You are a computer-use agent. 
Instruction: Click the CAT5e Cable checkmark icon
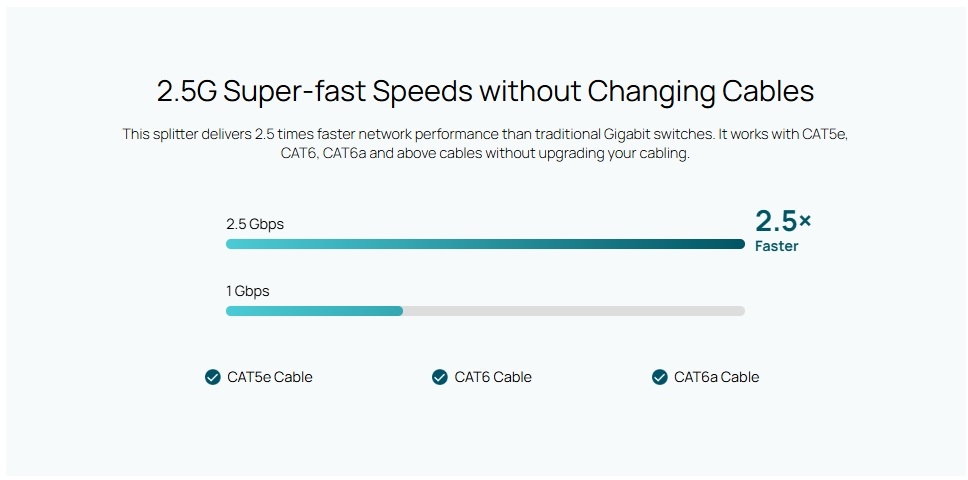point(212,377)
